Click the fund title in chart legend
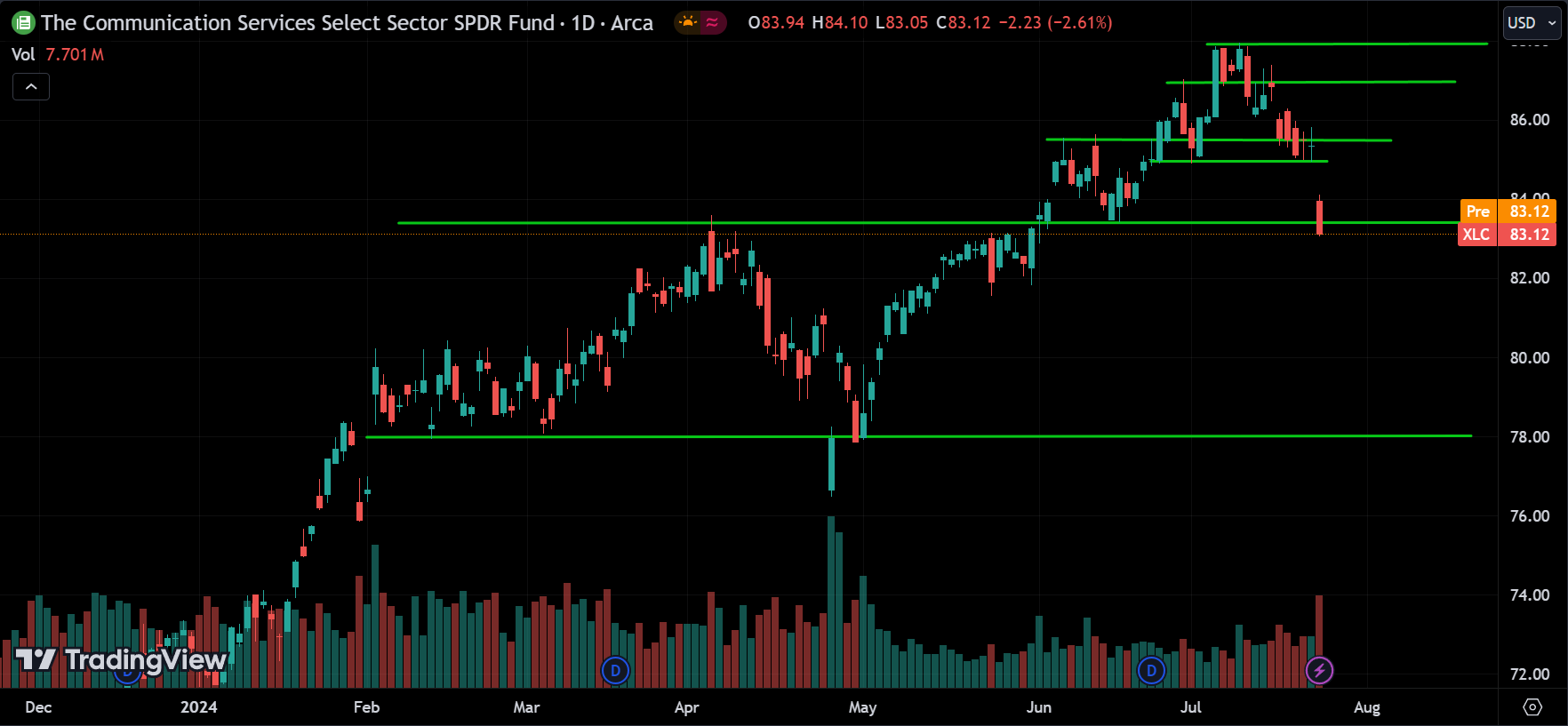Screen dimensions: 1568x726 pos(347,23)
